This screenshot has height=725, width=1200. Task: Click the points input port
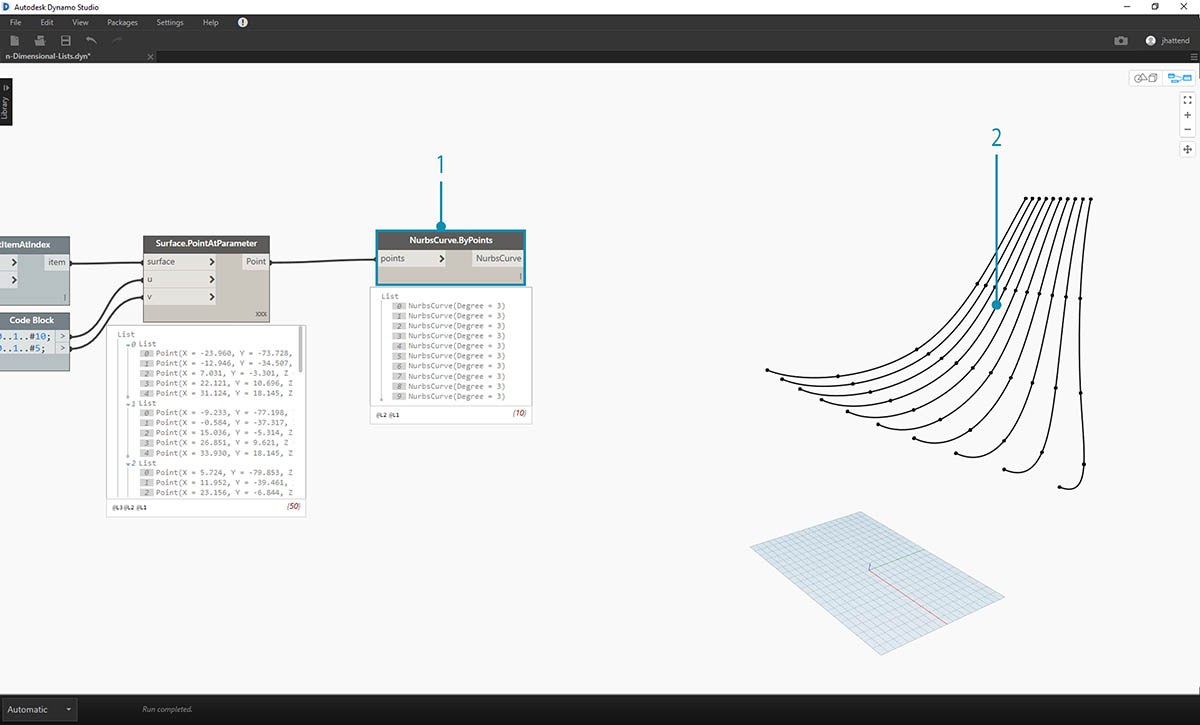point(413,258)
